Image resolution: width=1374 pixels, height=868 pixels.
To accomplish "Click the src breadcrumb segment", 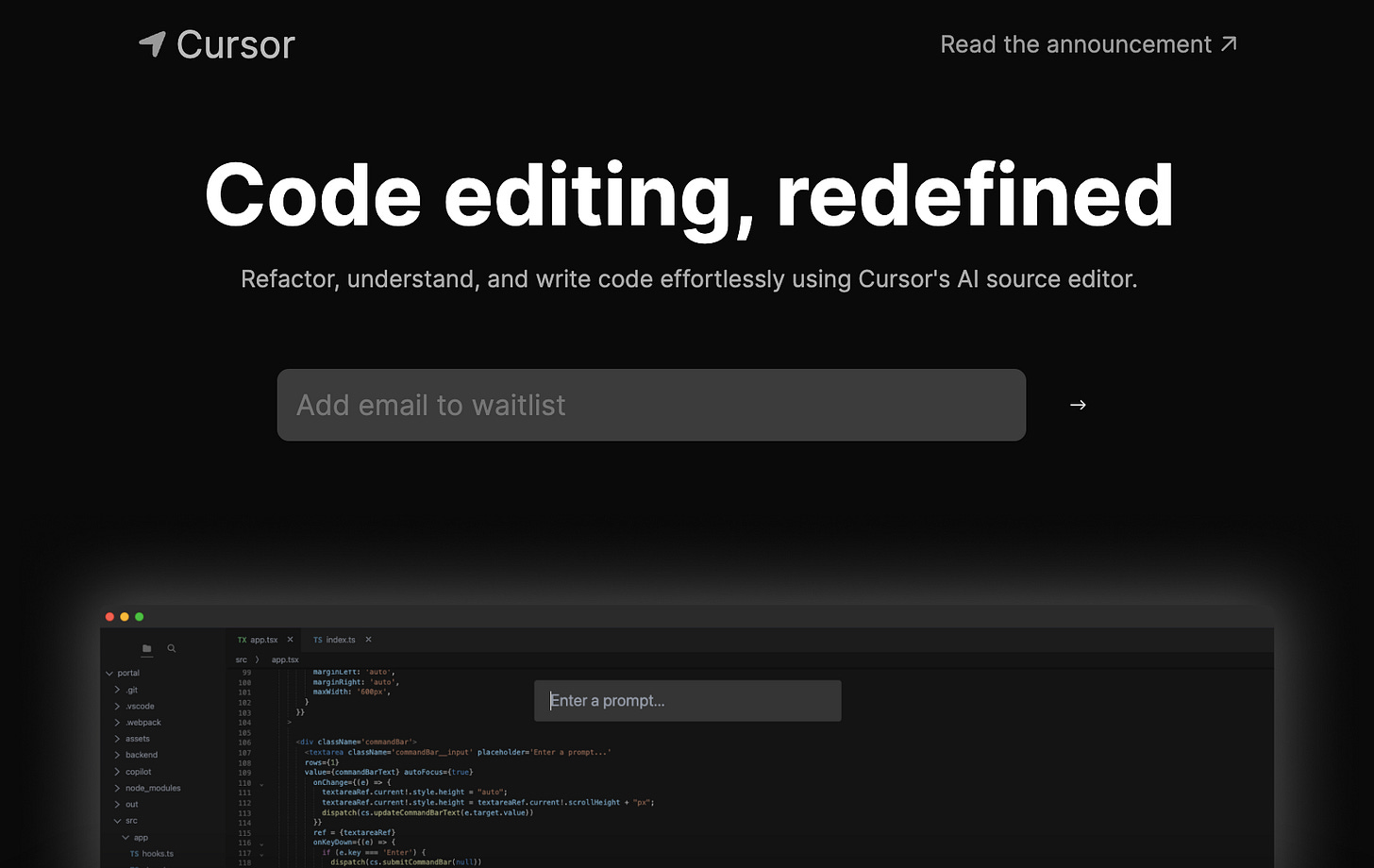I will [242, 659].
